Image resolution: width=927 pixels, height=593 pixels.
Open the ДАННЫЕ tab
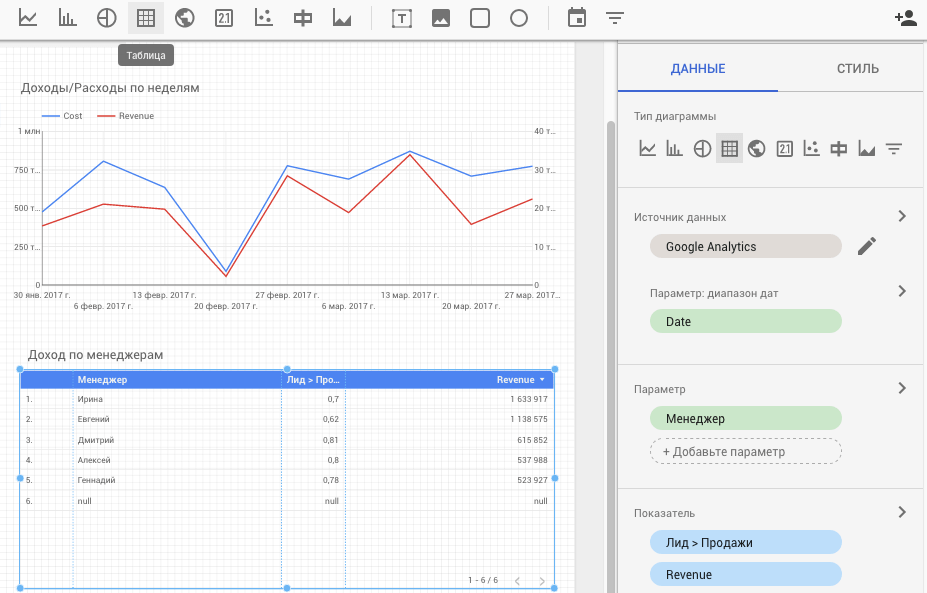click(x=698, y=69)
